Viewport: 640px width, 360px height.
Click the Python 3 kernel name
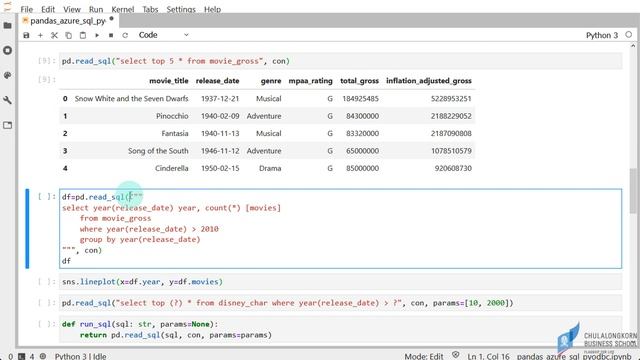(x=602, y=35)
